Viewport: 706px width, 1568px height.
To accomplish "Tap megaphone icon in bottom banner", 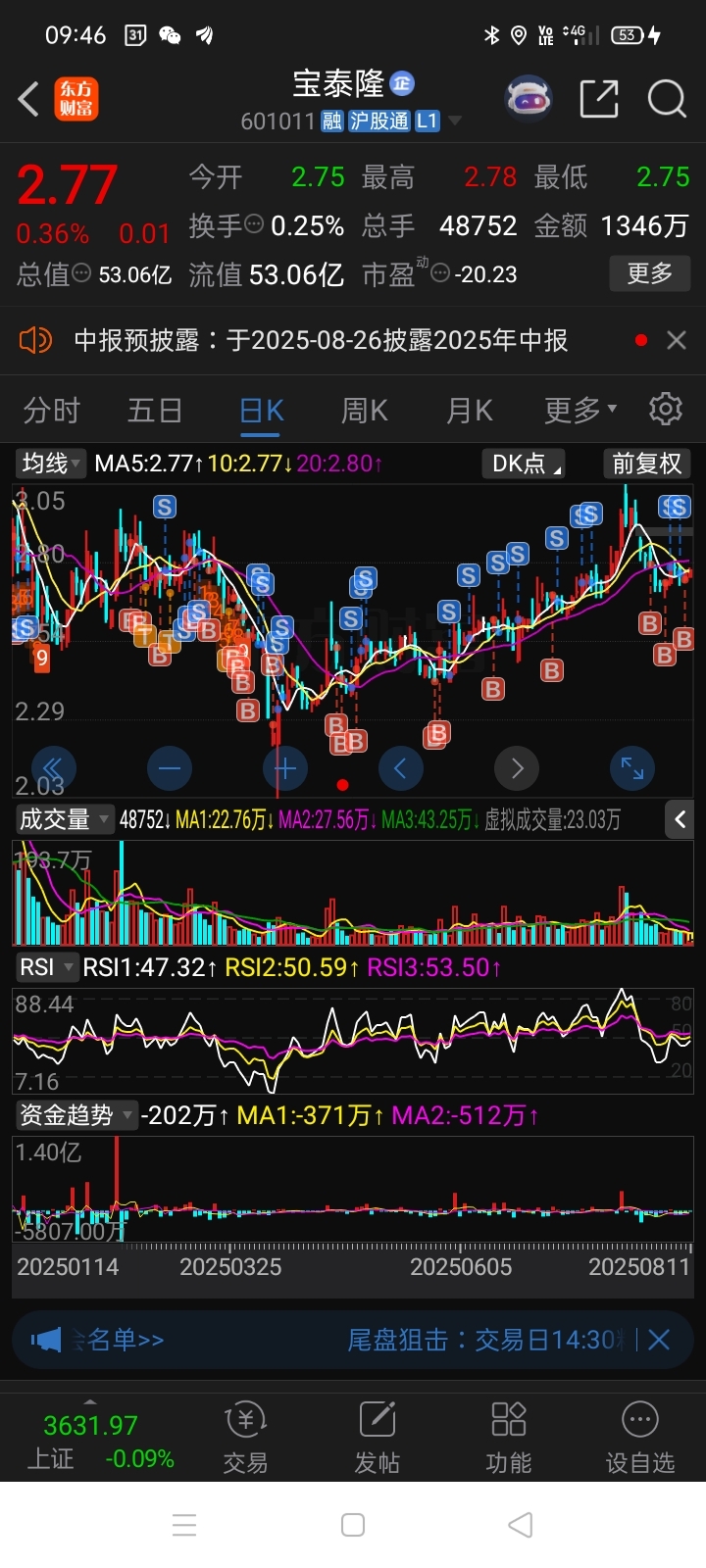I will [x=46, y=1340].
